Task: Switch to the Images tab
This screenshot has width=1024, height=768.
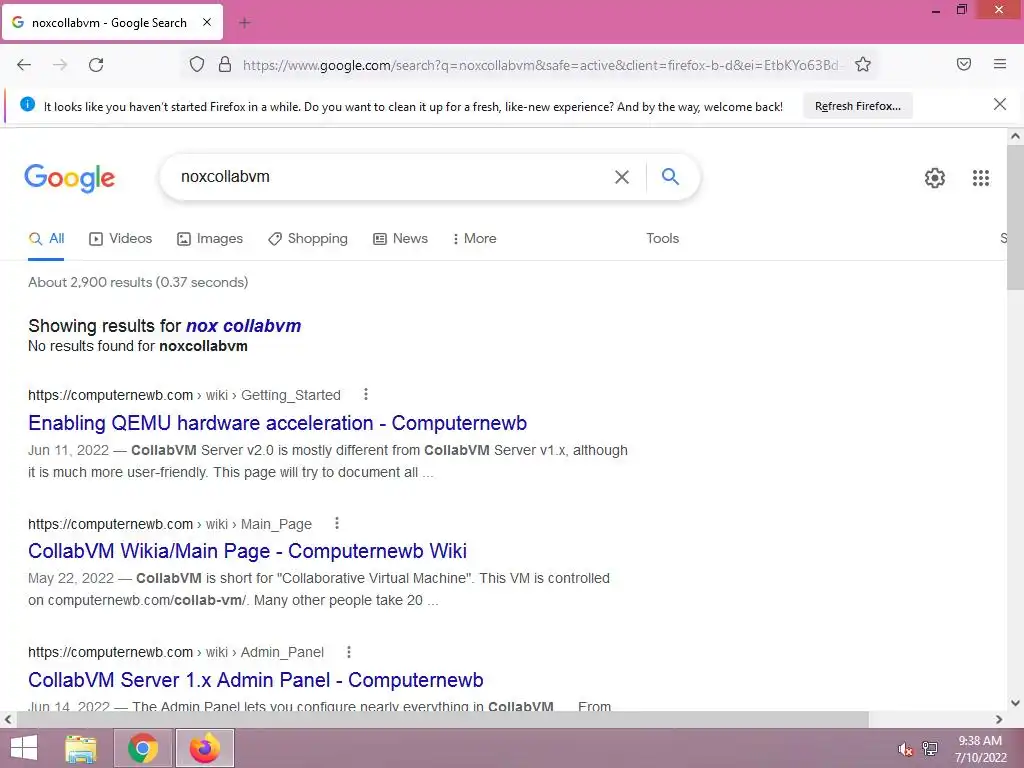Action: pos(210,238)
